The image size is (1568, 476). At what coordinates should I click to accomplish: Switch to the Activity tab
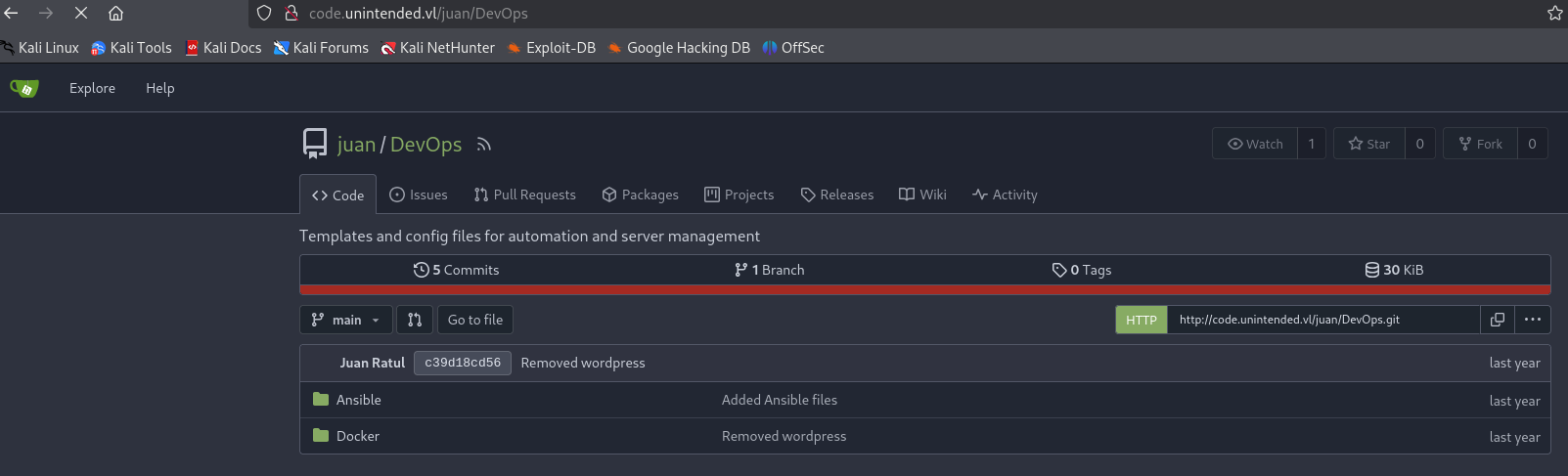coord(1006,195)
